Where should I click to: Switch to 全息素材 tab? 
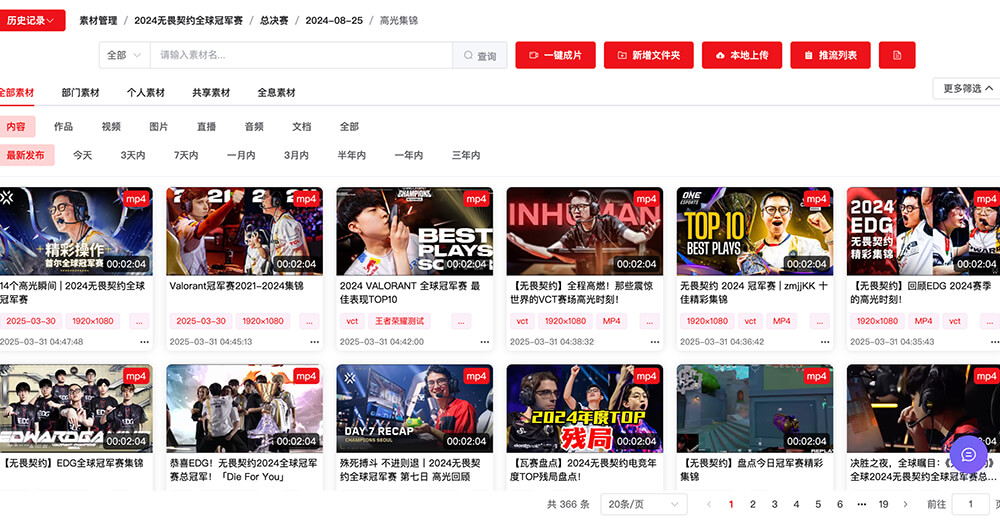coord(276,92)
